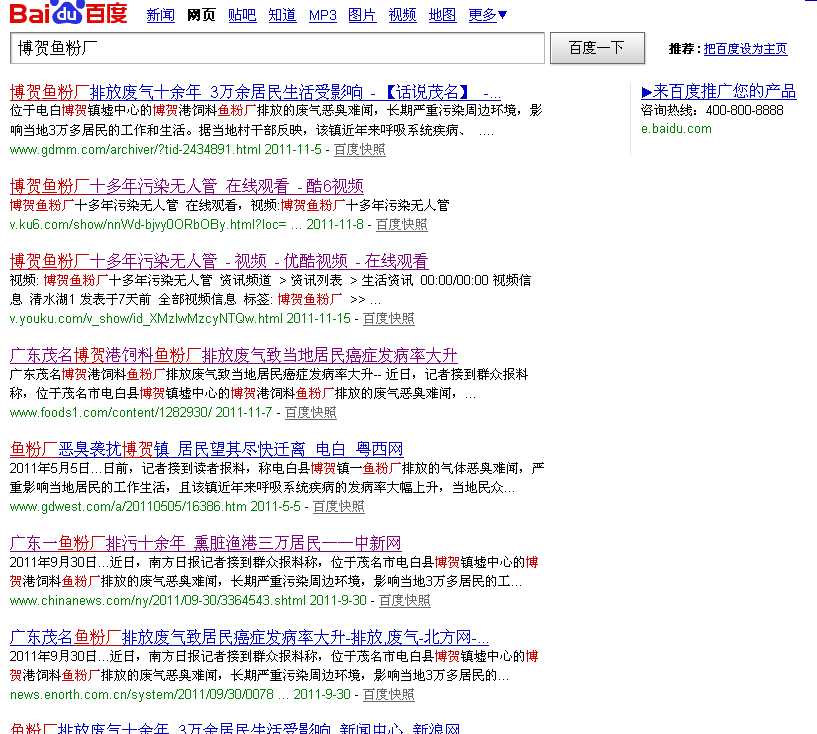This screenshot has height=734, width=817.
Task: Open the 视频 video tab
Action: [402, 16]
